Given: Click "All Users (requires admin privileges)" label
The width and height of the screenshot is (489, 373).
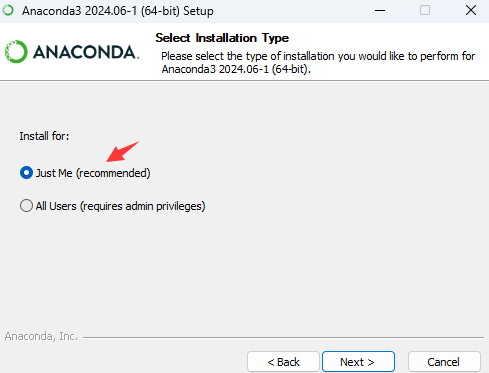Looking at the screenshot, I should [x=120, y=206].
